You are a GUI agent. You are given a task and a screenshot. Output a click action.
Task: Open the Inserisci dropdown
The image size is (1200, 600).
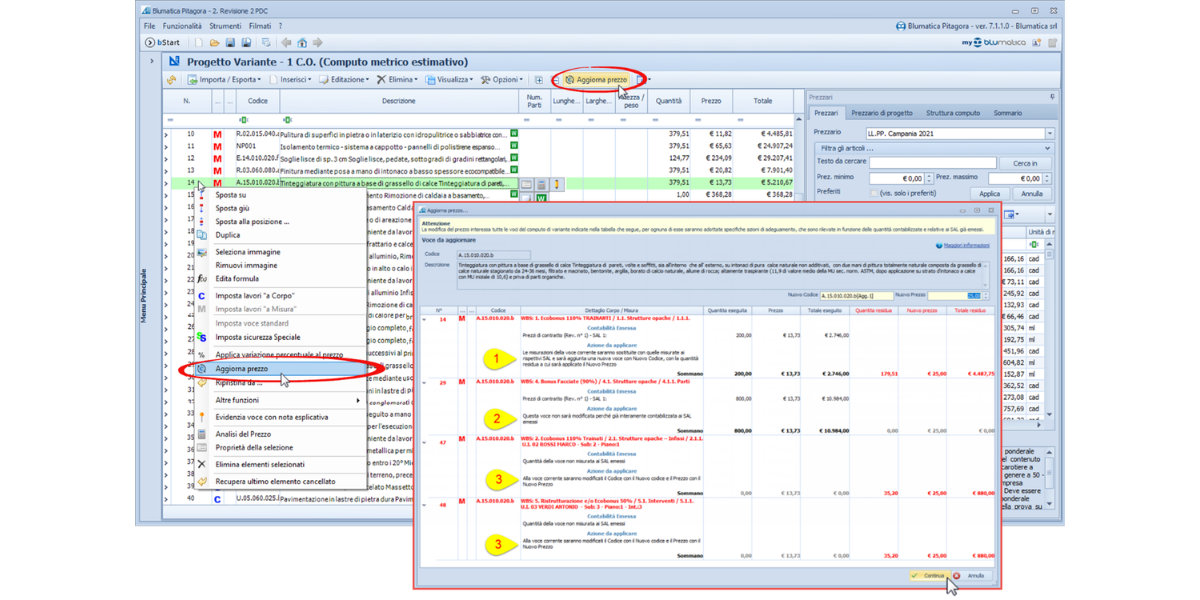coord(291,80)
